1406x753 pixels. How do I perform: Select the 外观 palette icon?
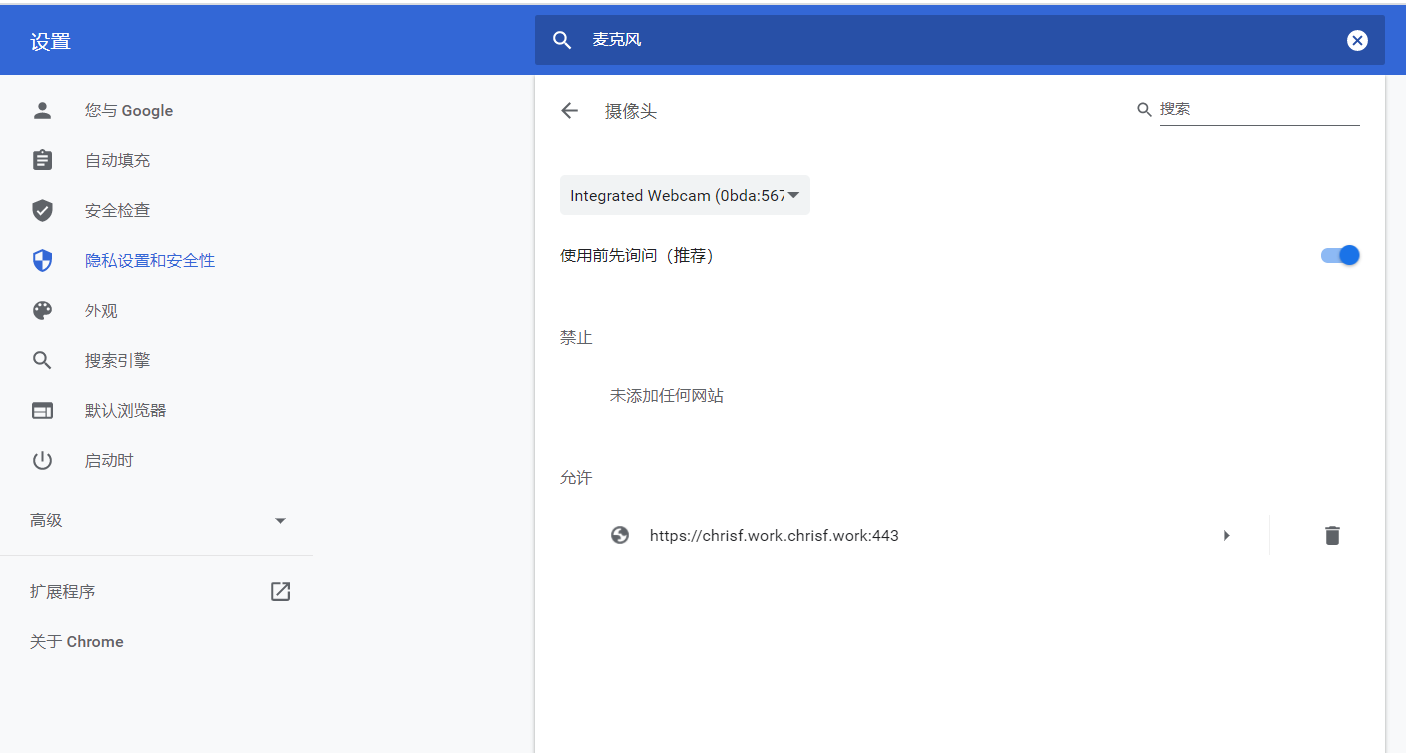pos(42,310)
